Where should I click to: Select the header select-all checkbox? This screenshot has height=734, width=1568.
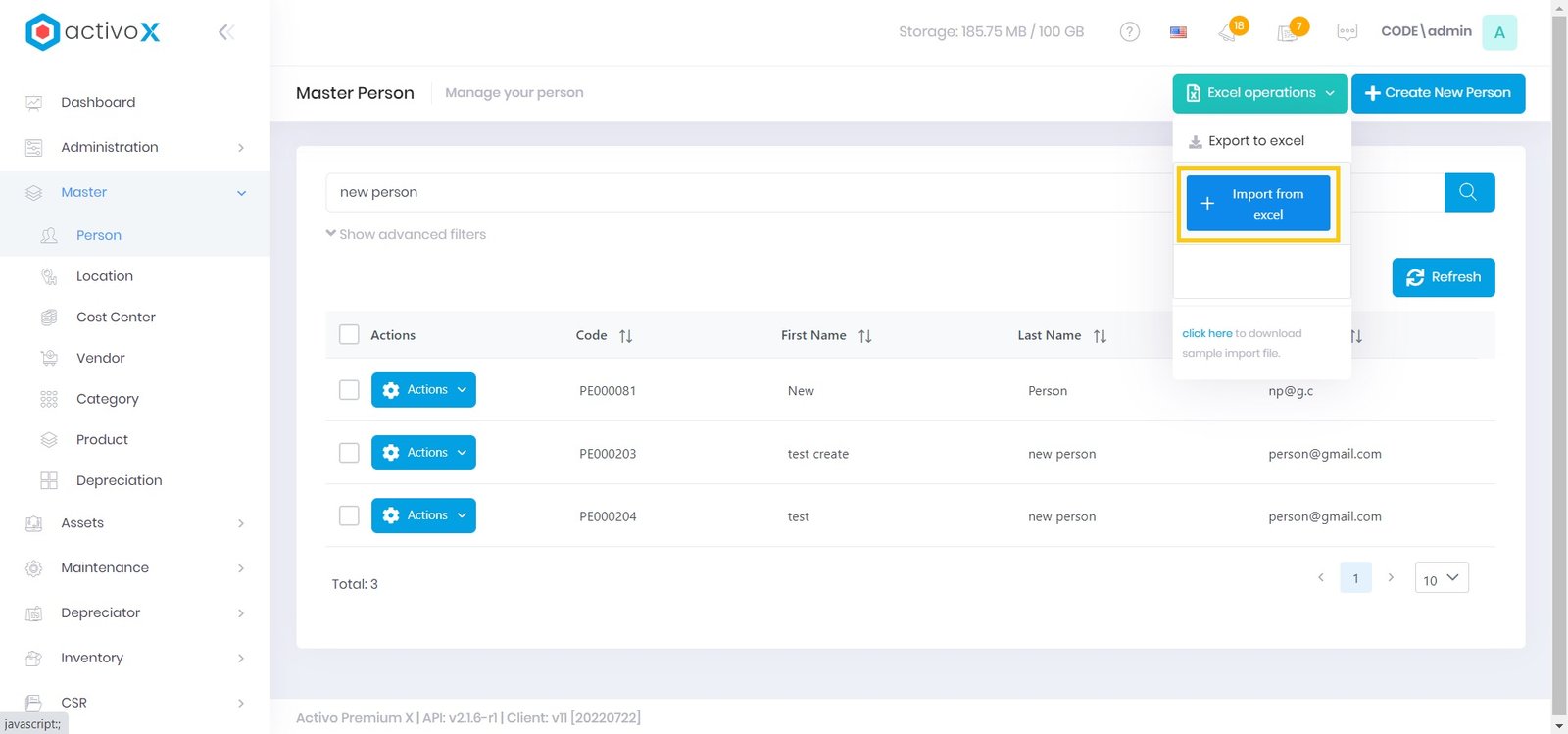click(x=349, y=335)
